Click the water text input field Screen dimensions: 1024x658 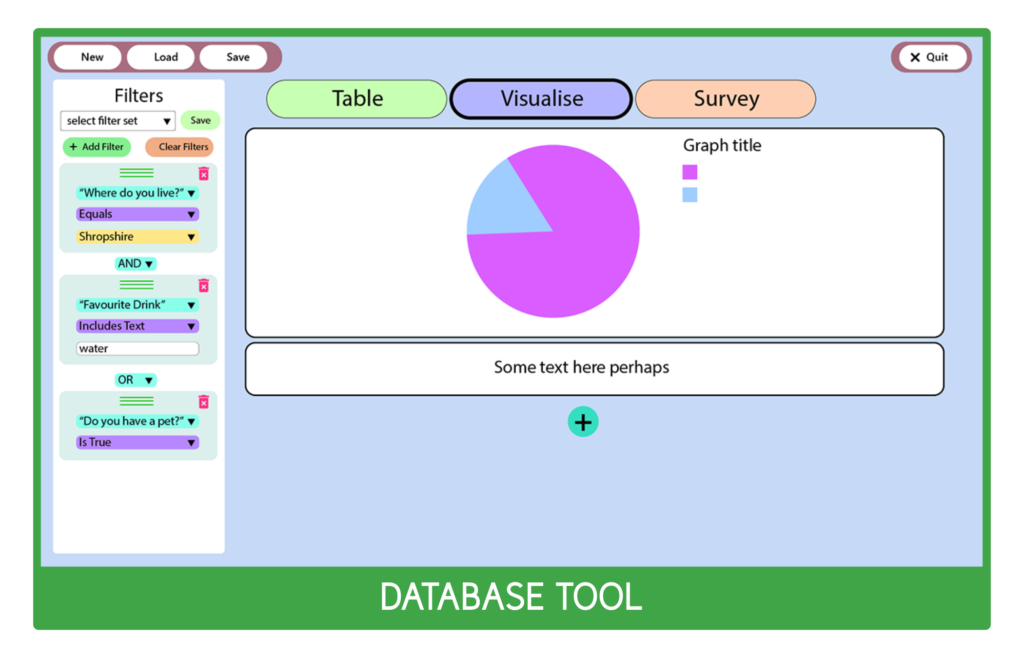pos(136,348)
